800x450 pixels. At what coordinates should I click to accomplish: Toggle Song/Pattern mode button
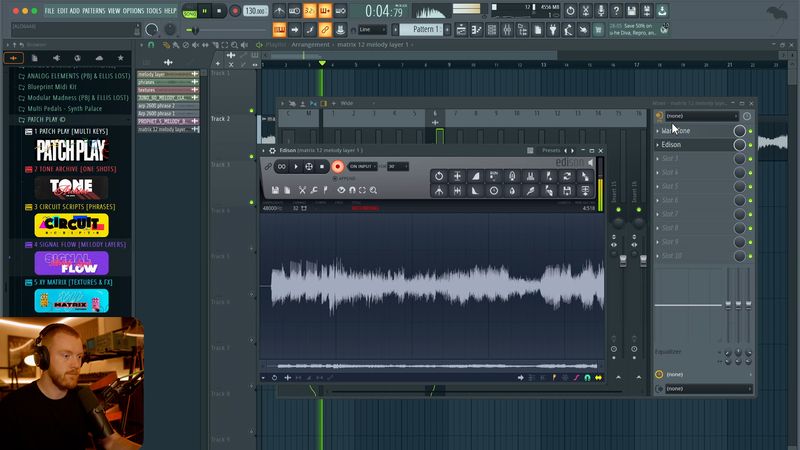coord(189,11)
